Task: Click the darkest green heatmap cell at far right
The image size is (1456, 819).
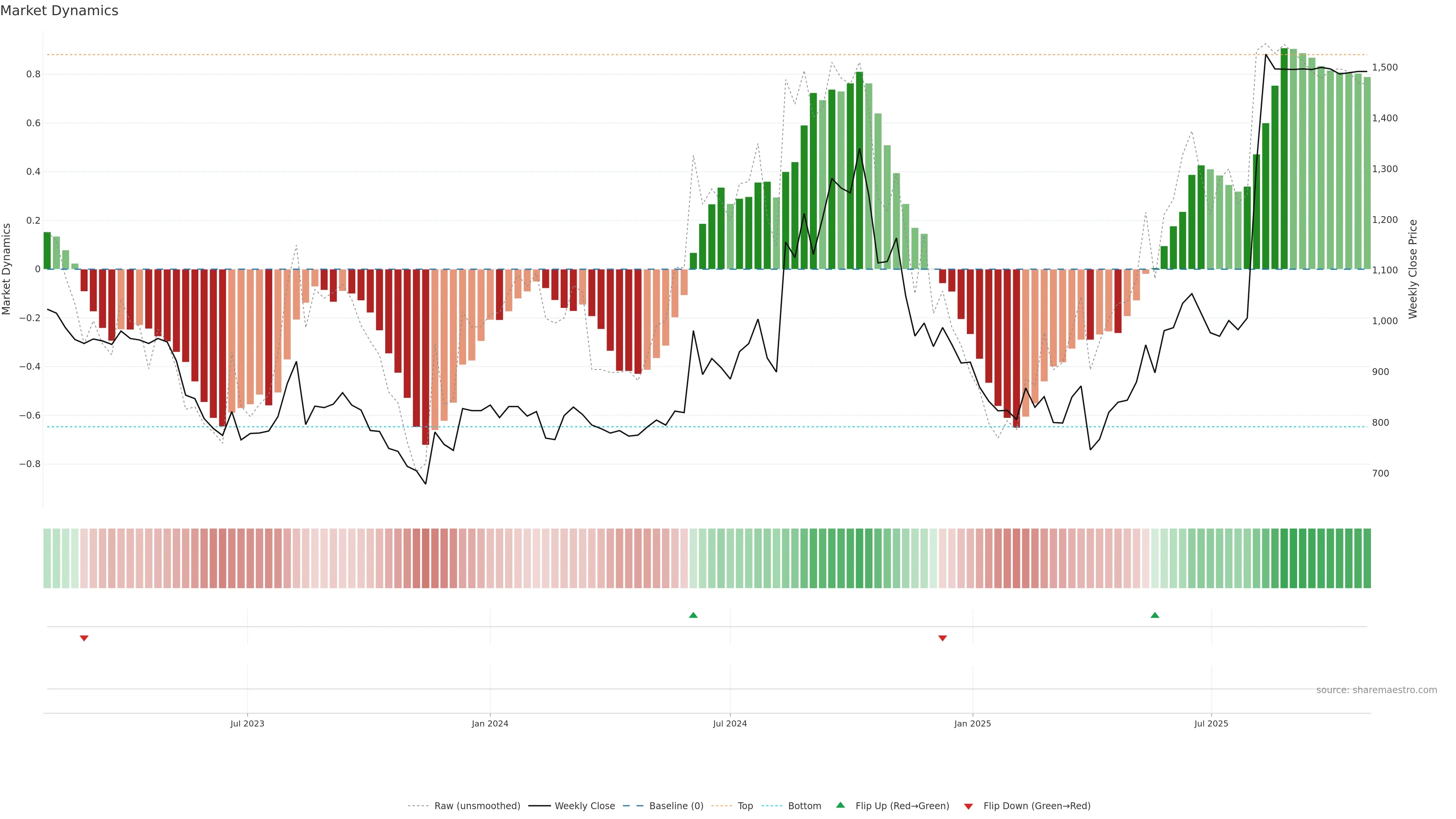Action: click(x=1284, y=559)
